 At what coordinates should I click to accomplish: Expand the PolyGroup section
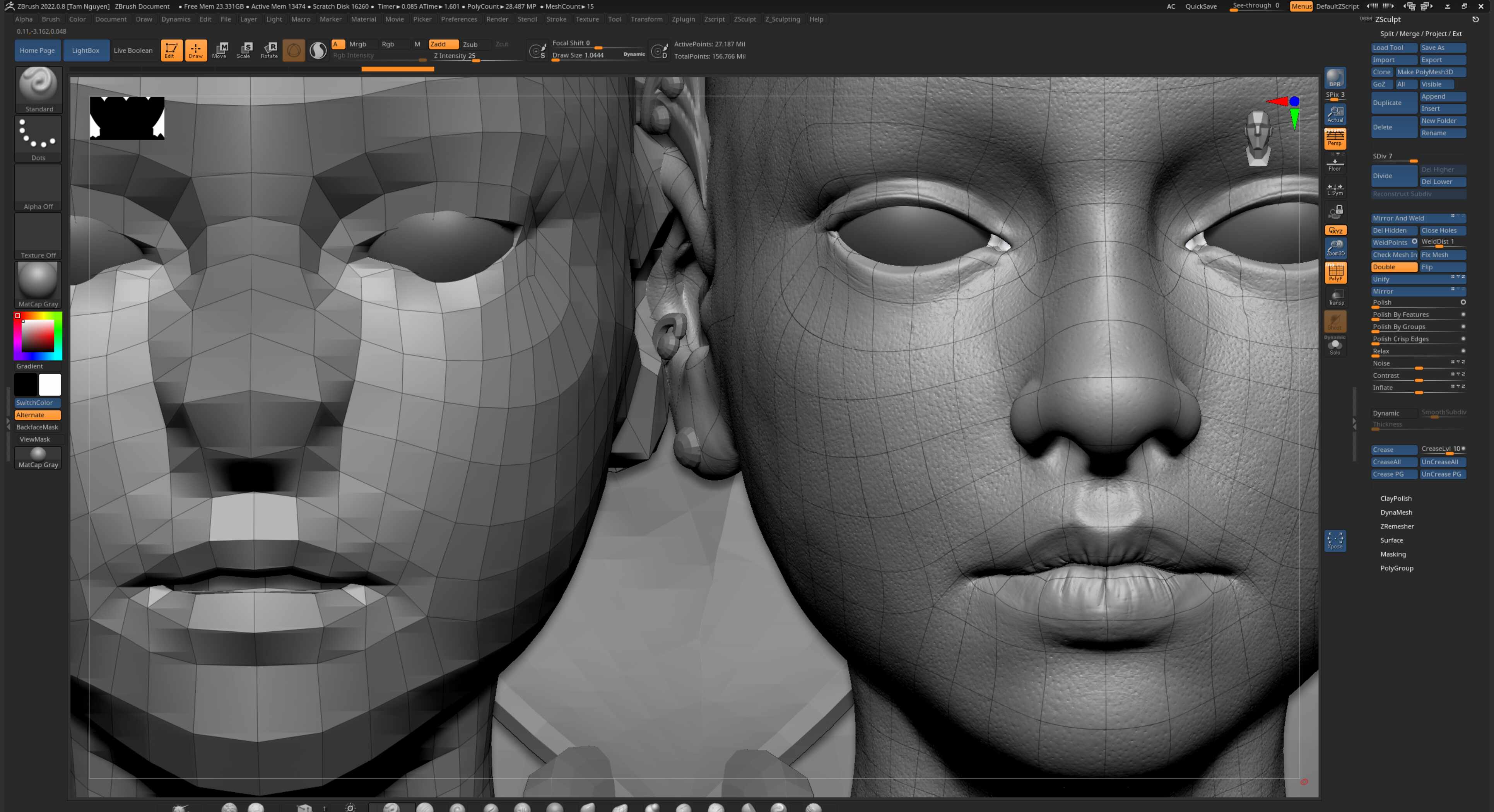click(x=1397, y=568)
